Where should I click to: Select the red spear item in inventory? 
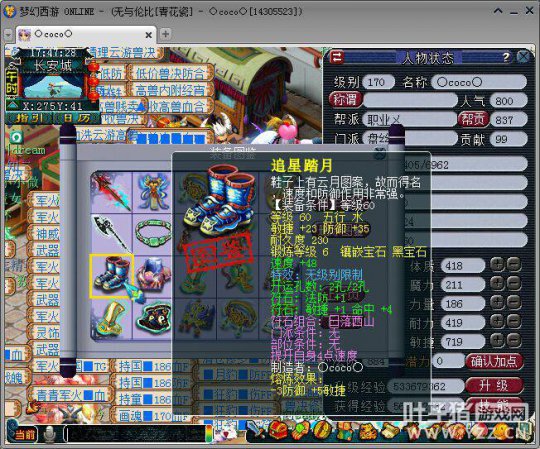(112, 192)
